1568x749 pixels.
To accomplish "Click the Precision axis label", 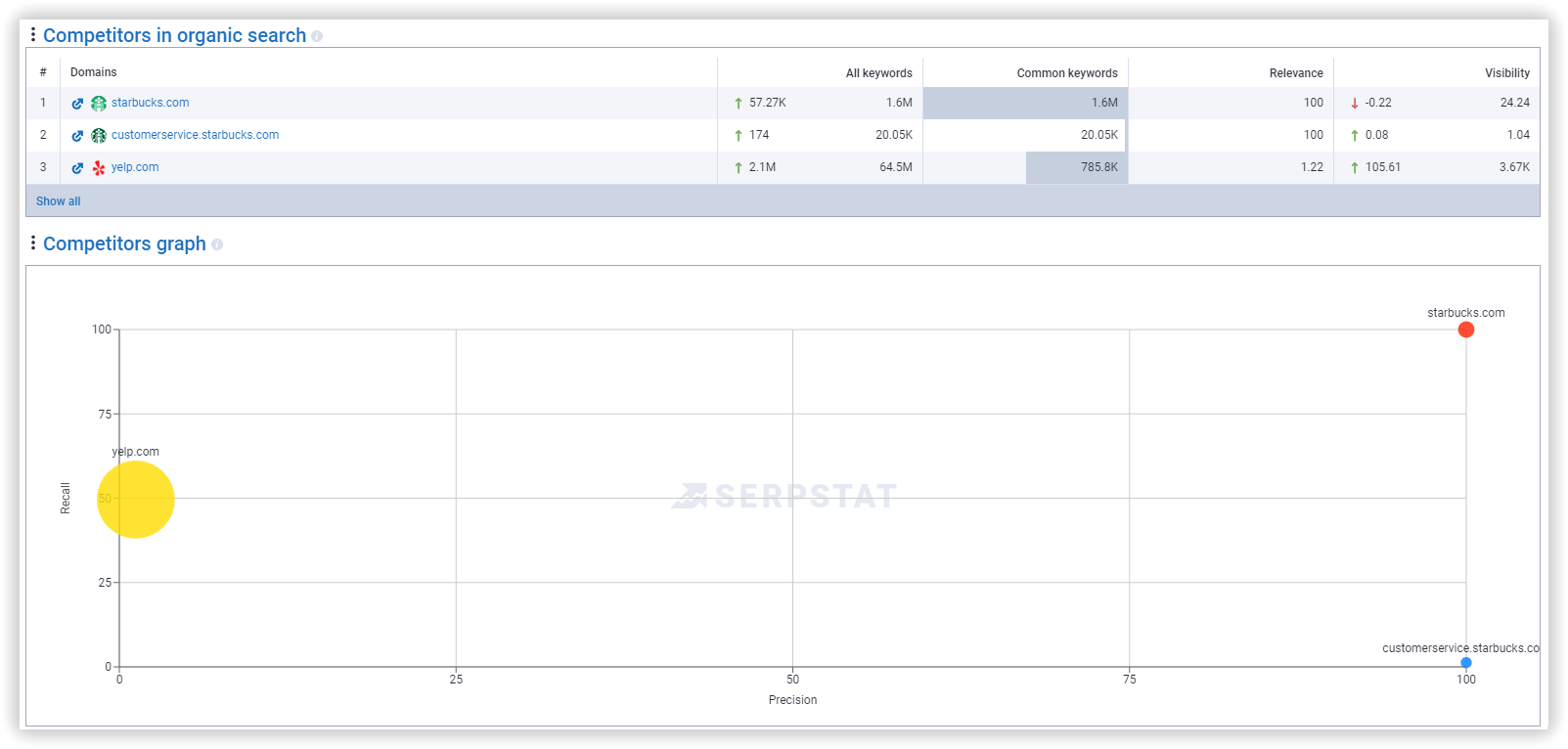I will [x=792, y=700].
